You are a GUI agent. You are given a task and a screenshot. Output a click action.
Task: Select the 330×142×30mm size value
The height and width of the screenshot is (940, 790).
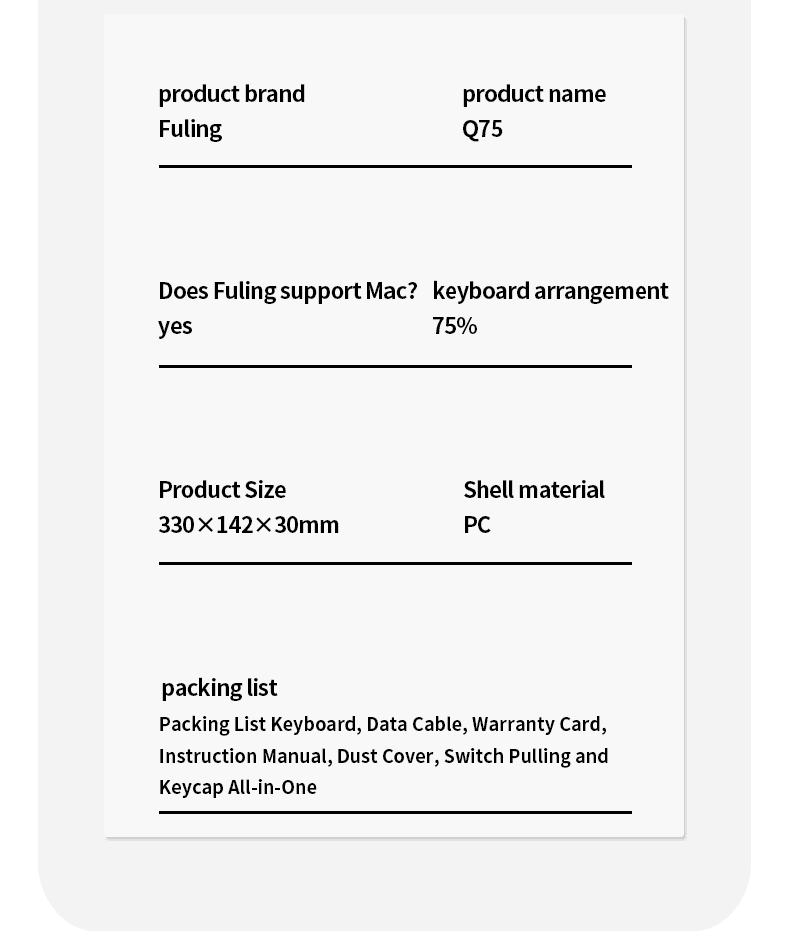coord(248,525)
